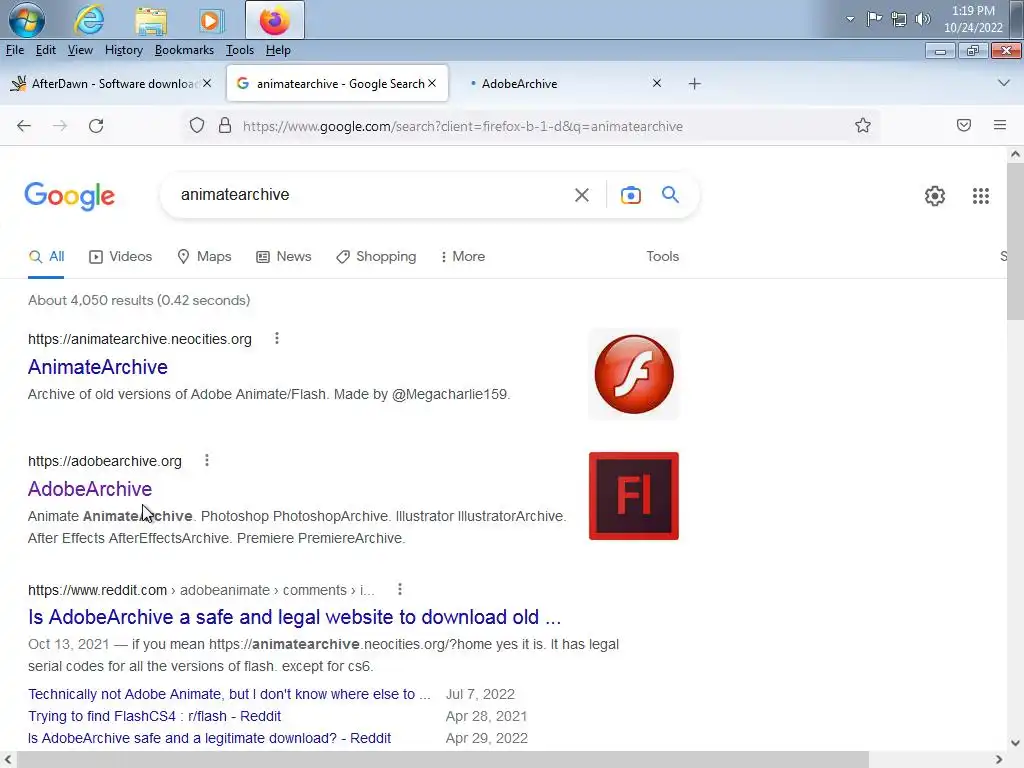Open 'Technically not Adobe Animate' sublink
Image resolution: width=1024 pixels, height=768 pixels.
(x=229, y=694)
